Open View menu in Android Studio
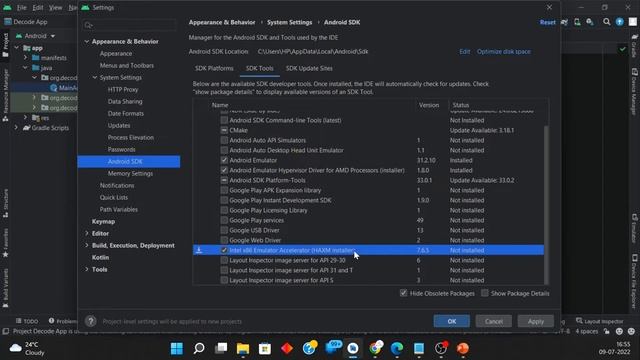The height and width of the screenshot is (360, 640). 56,8
